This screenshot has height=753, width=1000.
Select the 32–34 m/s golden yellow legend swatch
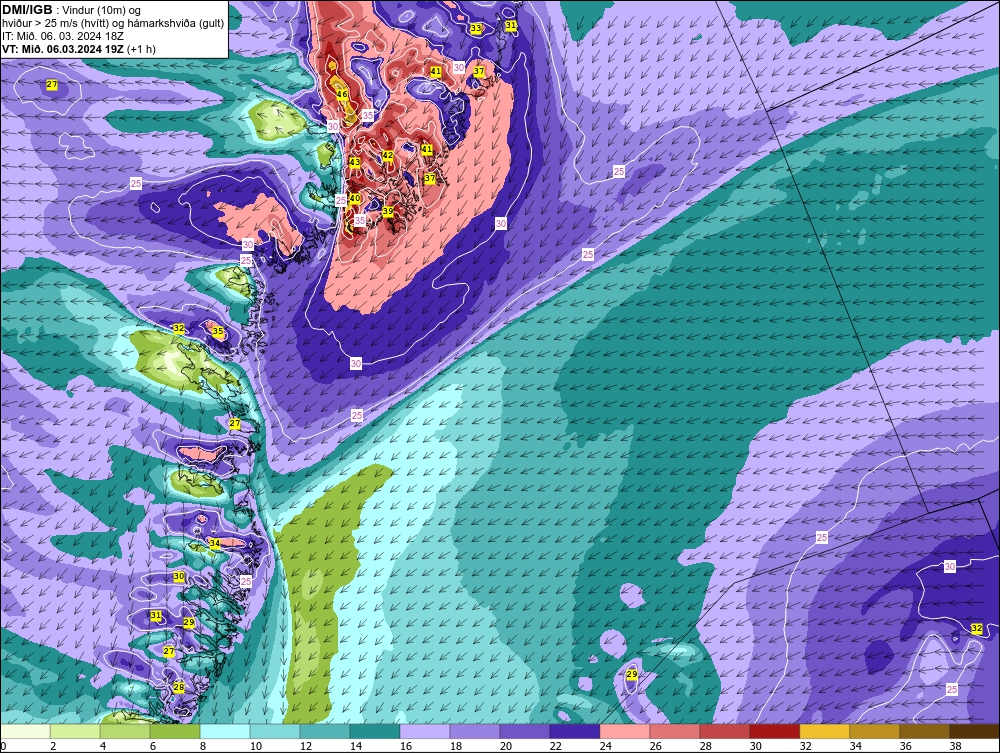tap(825, 731)
